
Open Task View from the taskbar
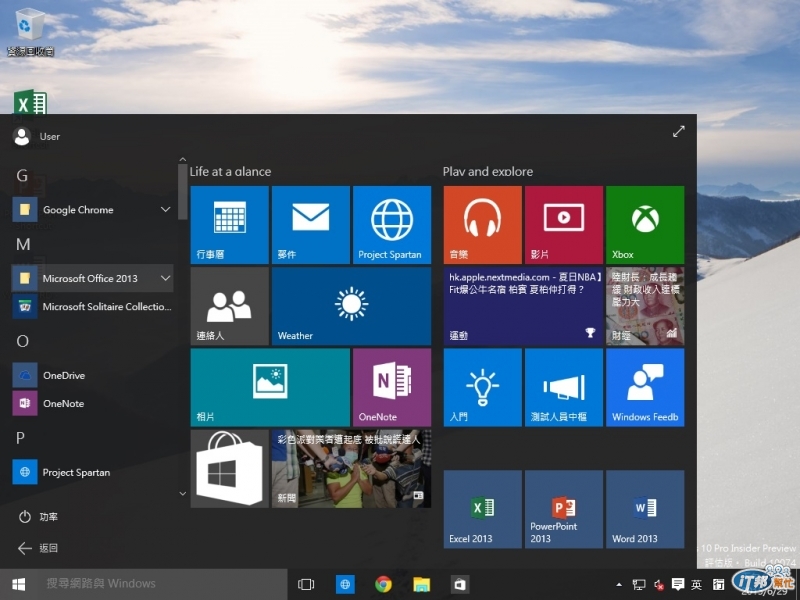point(306,584)
